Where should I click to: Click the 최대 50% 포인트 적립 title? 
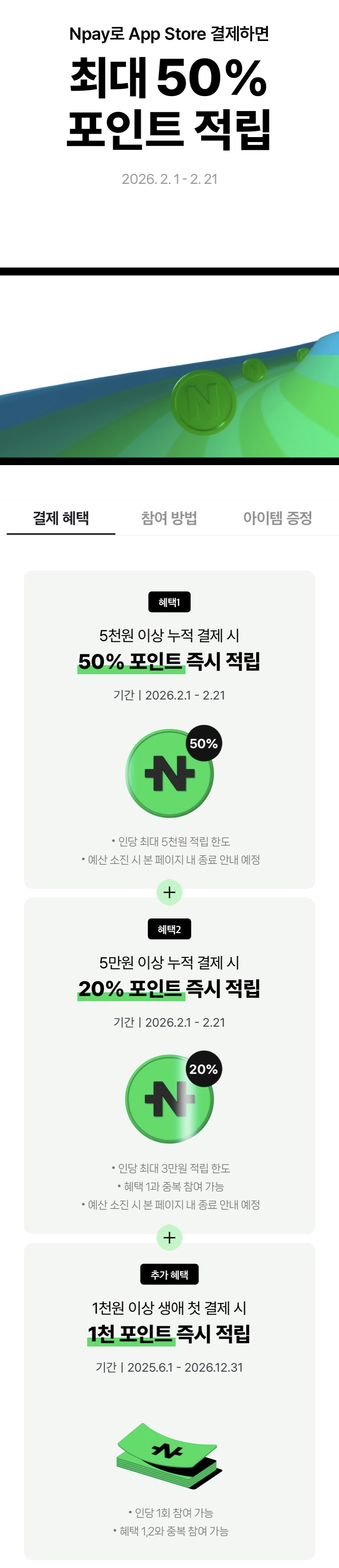169,104
